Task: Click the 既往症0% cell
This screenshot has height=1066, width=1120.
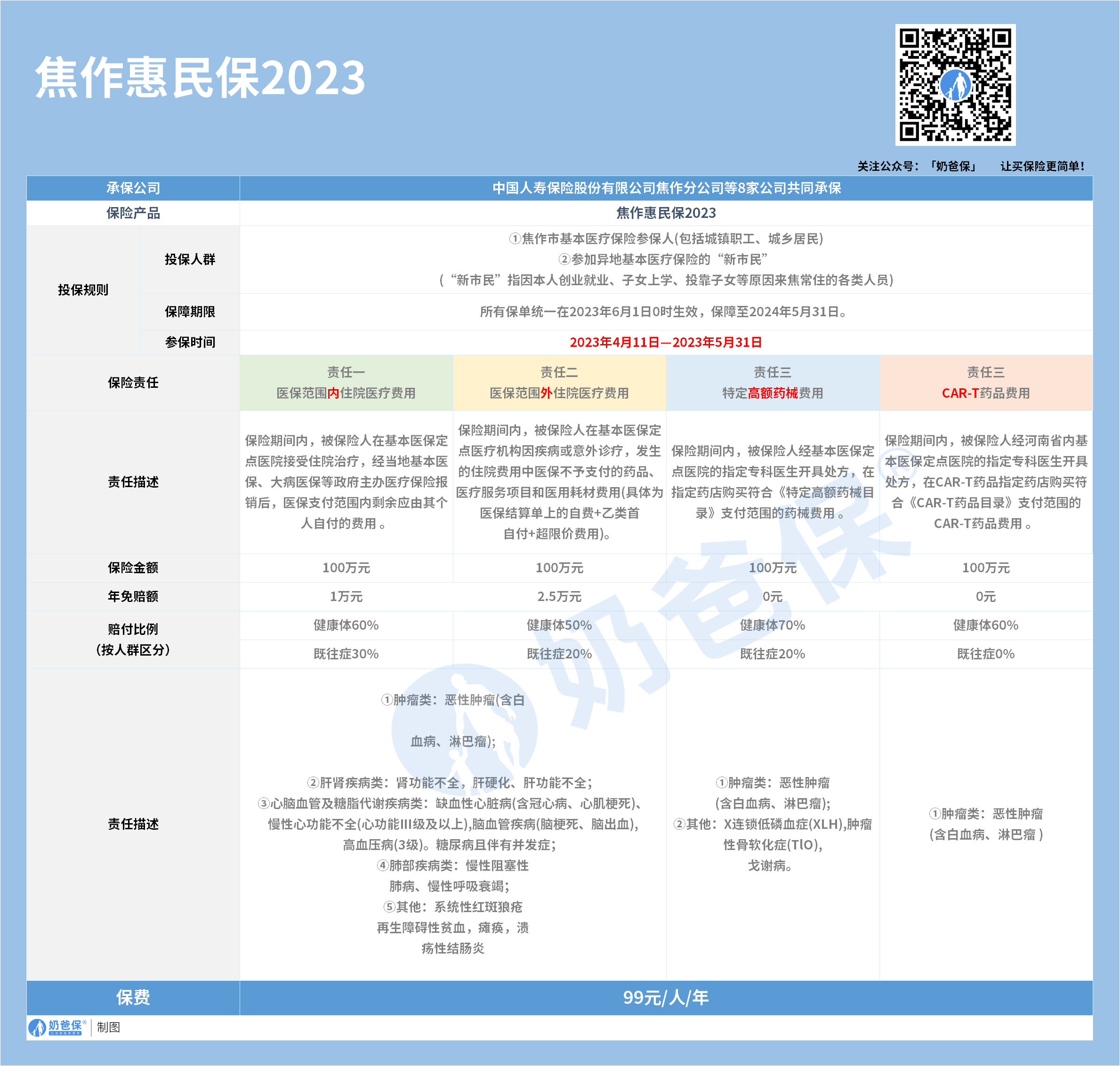Action: (986, 653)
